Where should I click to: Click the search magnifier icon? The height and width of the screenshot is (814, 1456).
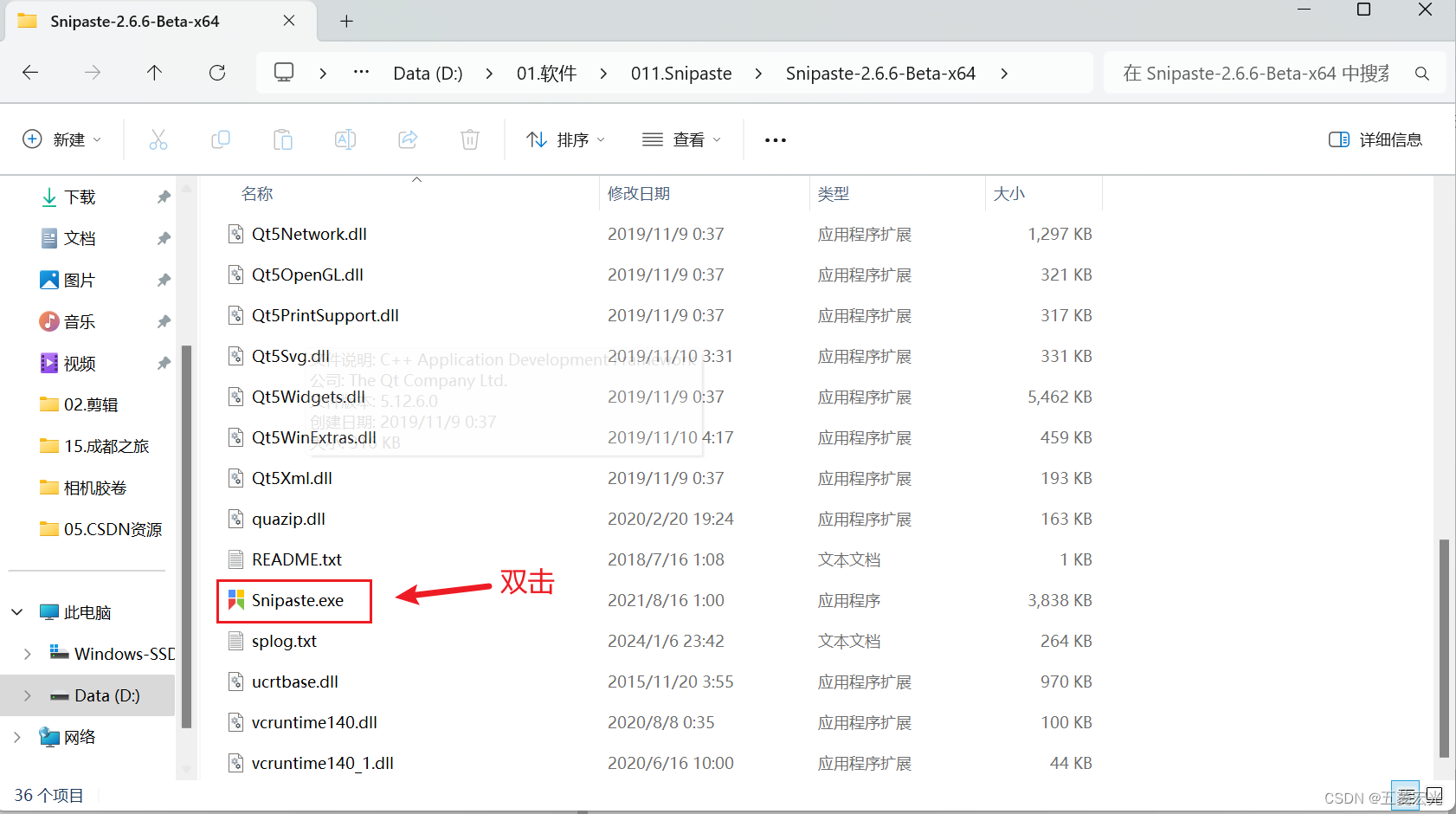pos(1422,74)
